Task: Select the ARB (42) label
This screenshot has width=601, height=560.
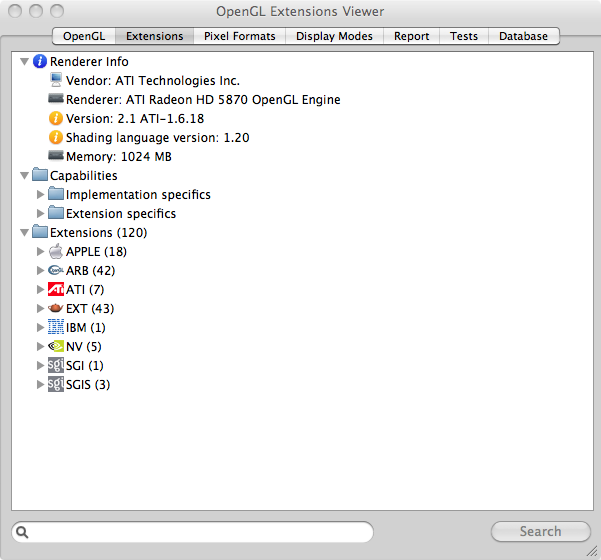Action: 90,271
